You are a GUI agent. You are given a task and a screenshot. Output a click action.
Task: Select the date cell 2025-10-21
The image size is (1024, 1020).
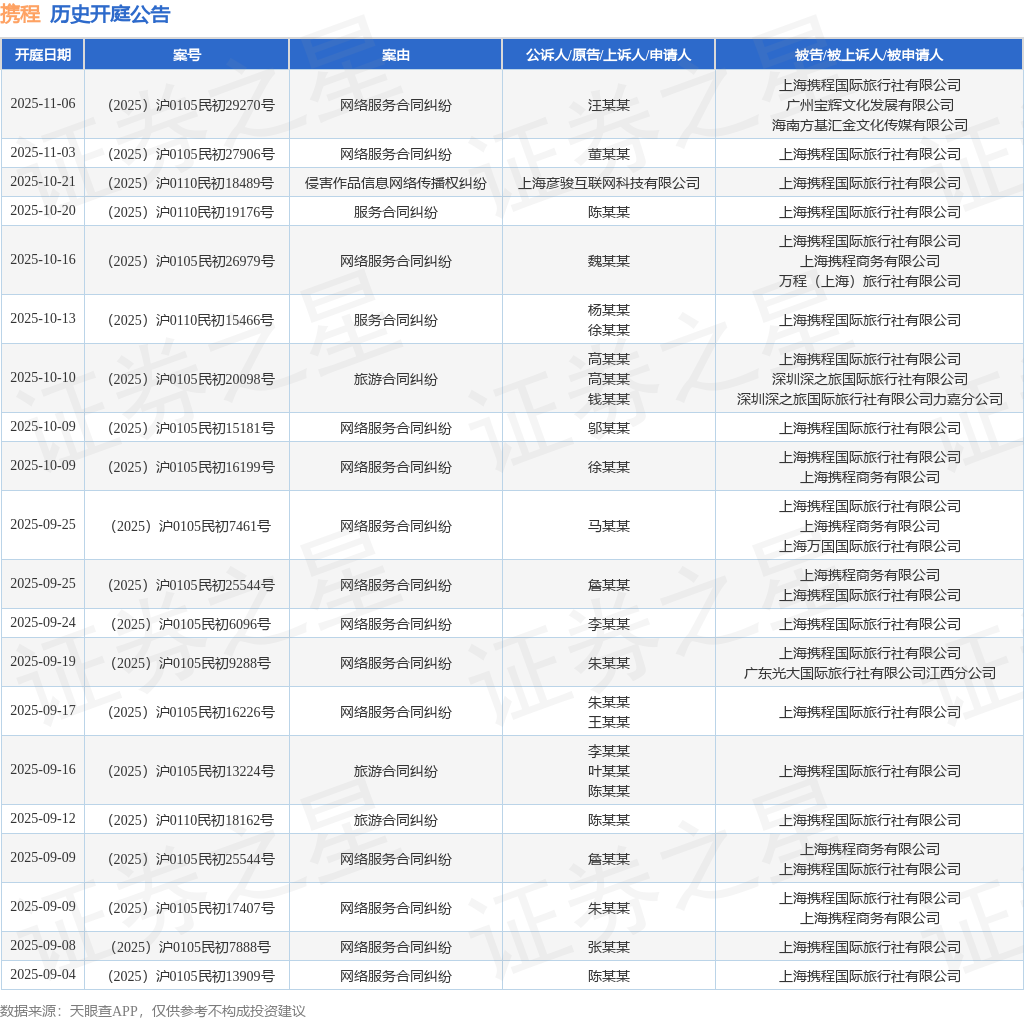tap(43, 182)
